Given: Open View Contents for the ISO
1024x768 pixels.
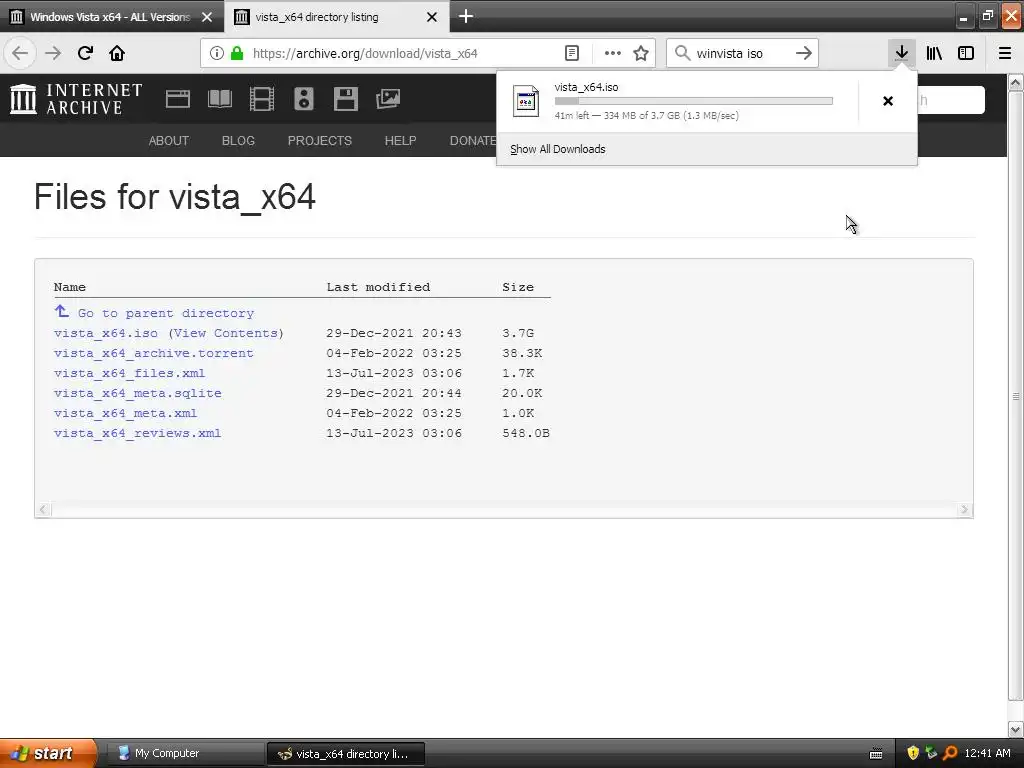Looking at the screenshot, I should pyautogui.click(x=226, y=333).
